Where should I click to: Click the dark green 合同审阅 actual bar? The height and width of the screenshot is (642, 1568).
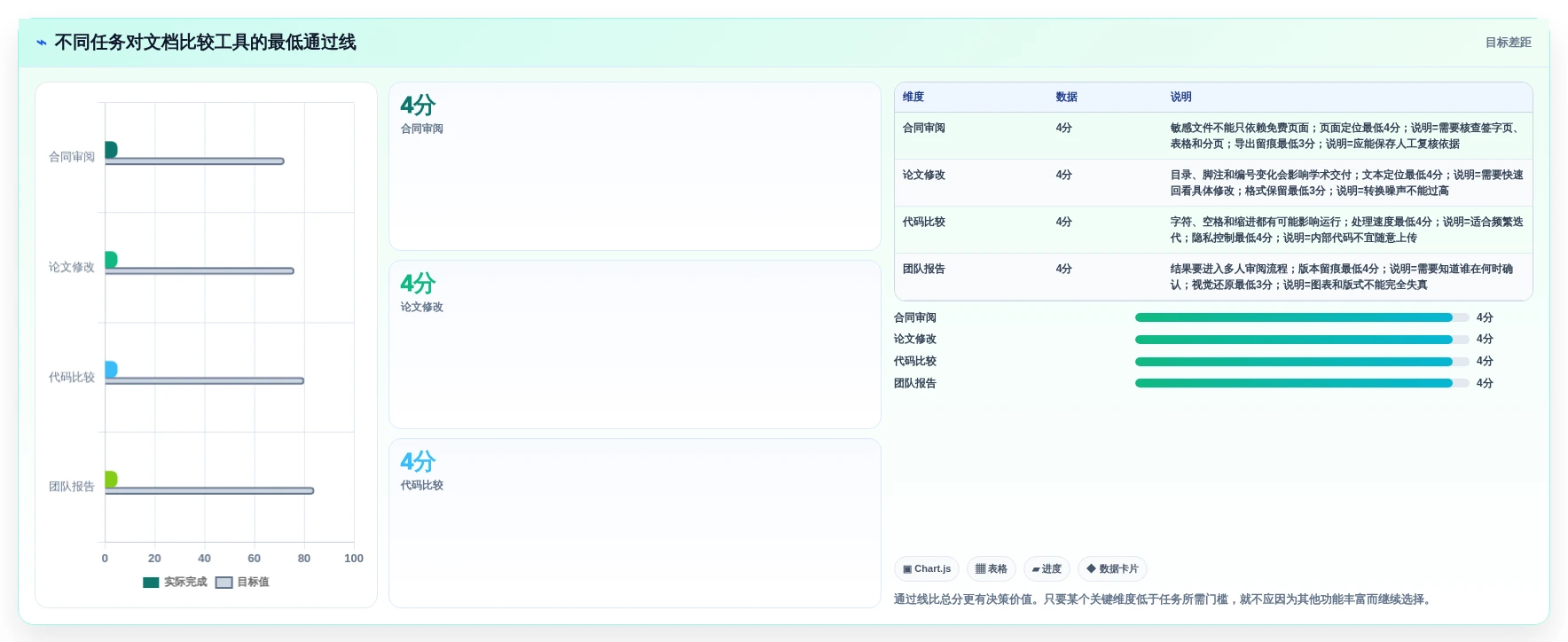pos(111,150)
